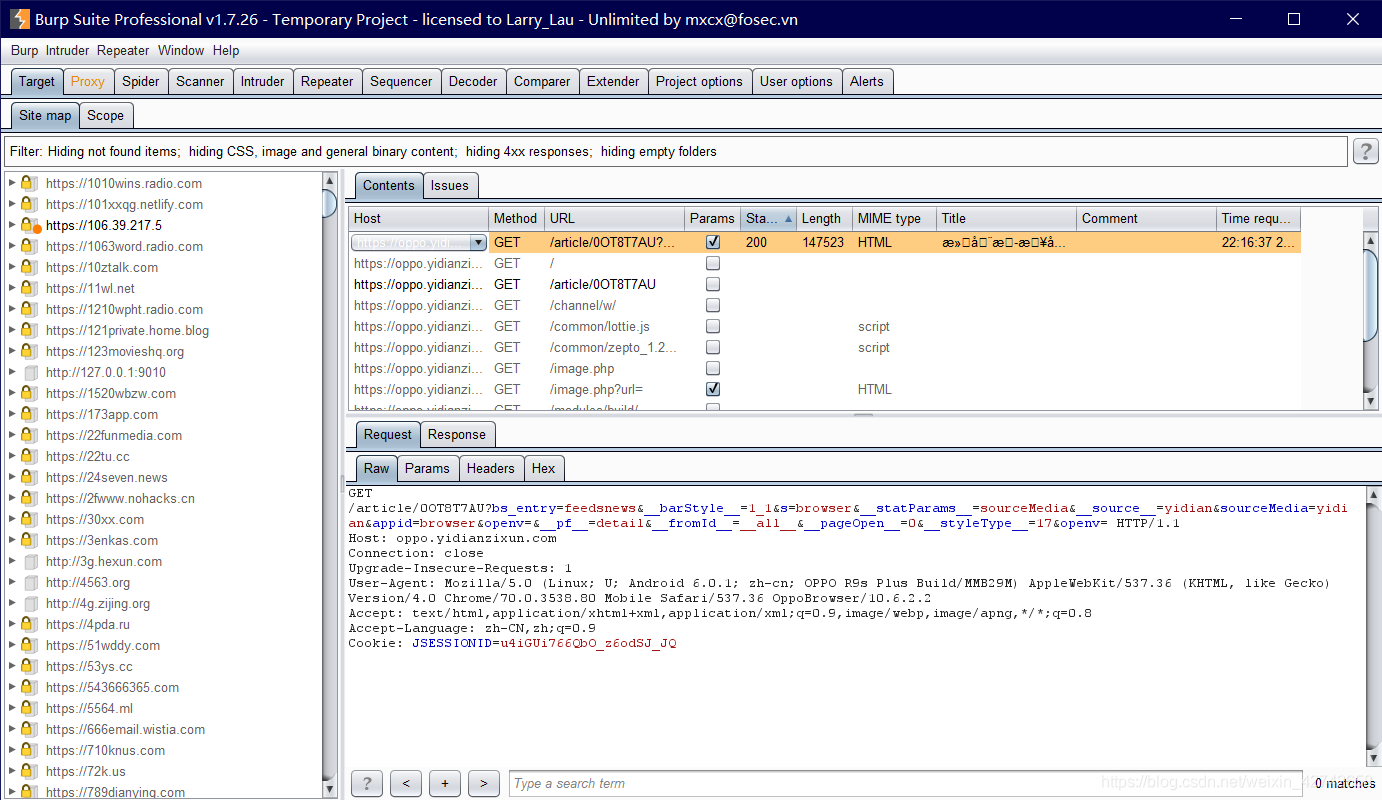1382x800 pixels.
Task: Toggle Params checkbox for /channel/w/ row
Action: pyautogui.click(x=713, y=305)
